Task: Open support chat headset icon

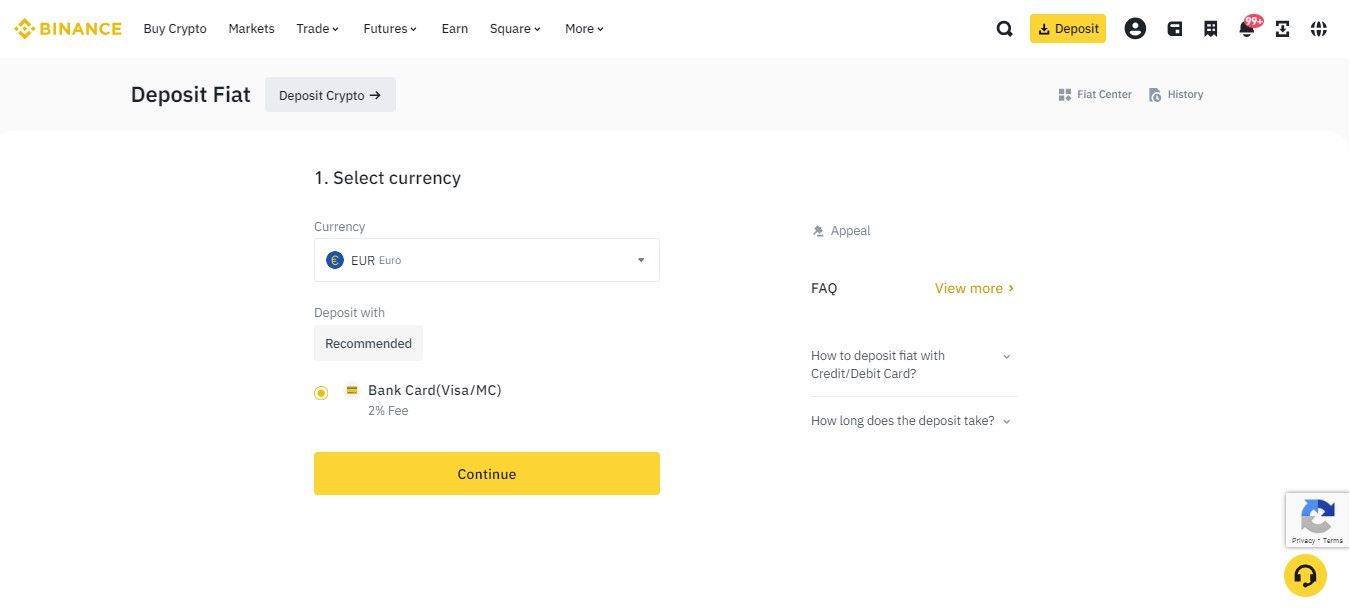Action: coord(1305,575)
